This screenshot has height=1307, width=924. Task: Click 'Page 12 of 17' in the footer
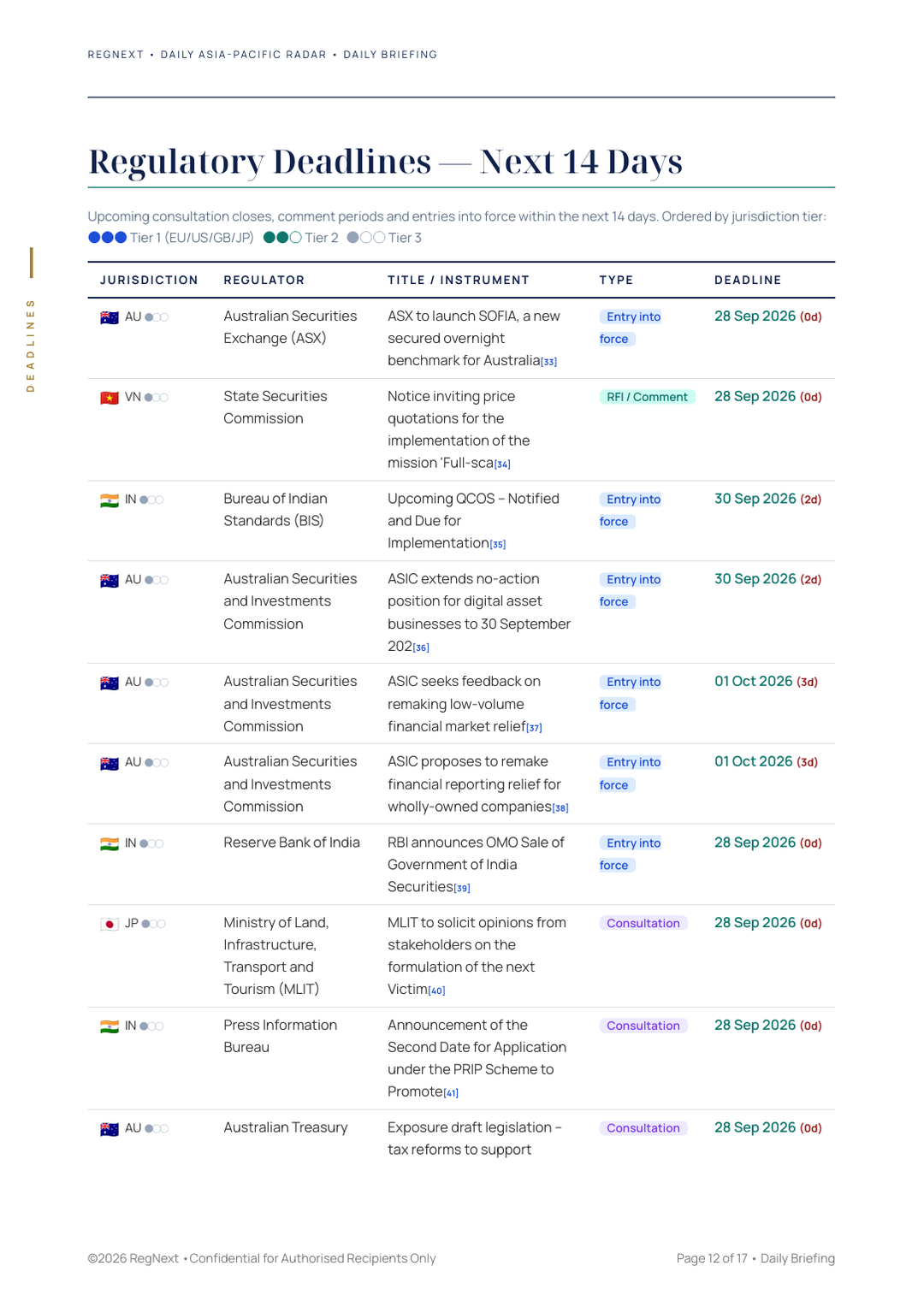pyautogui.click(x=712, y=1258)
